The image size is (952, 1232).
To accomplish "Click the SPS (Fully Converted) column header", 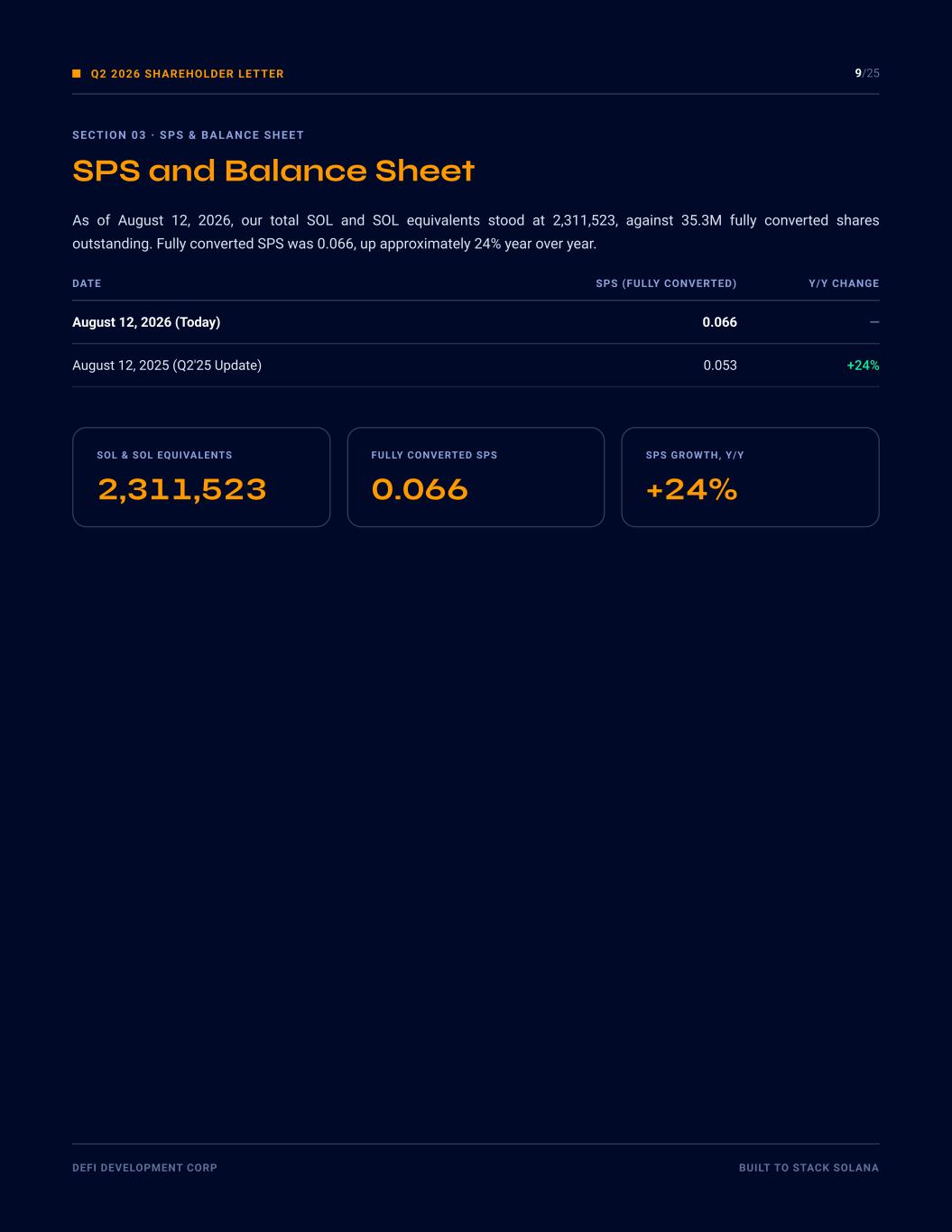I will [666, 283].
